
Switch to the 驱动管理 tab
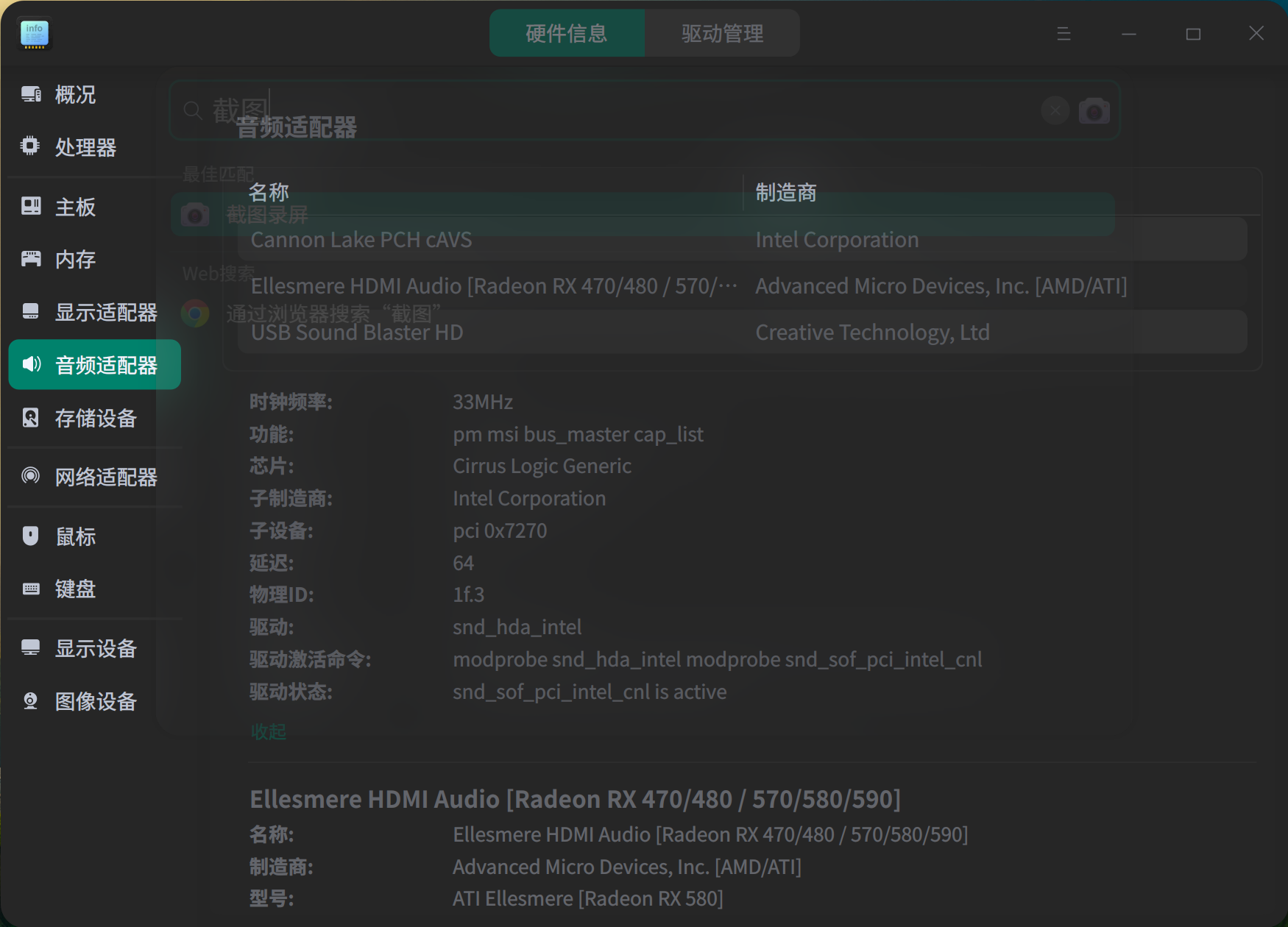pyautogui.click(x=722, y=32)
